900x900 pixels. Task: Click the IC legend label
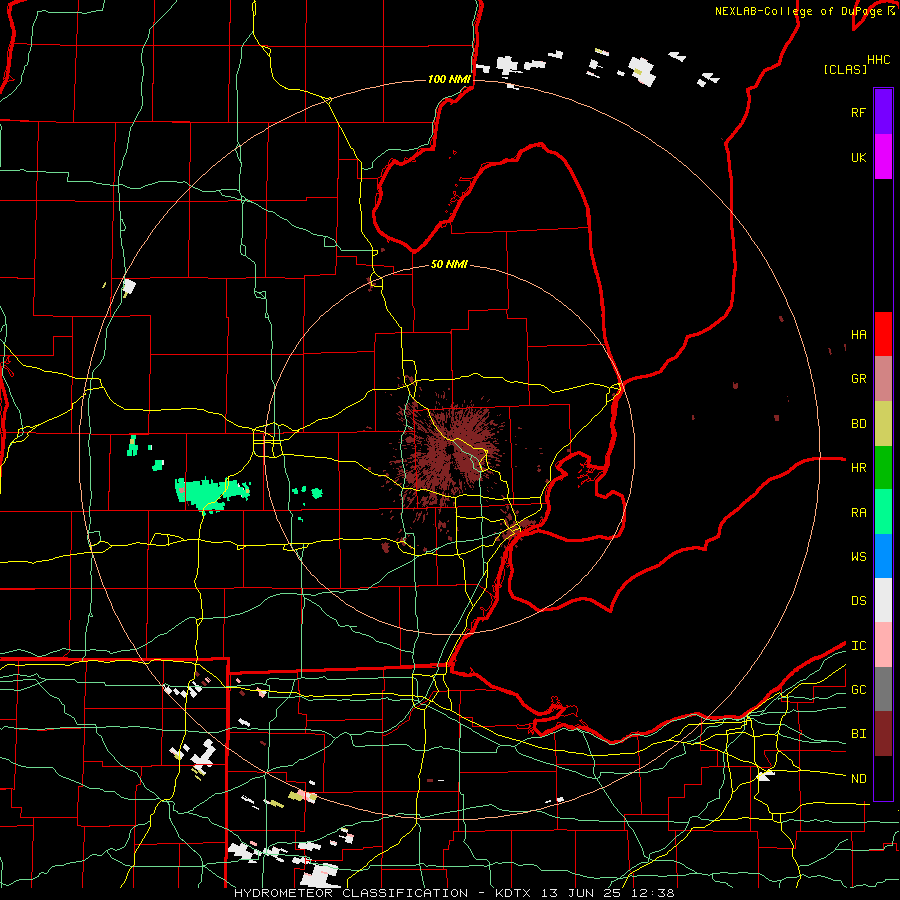click(858, 646)
